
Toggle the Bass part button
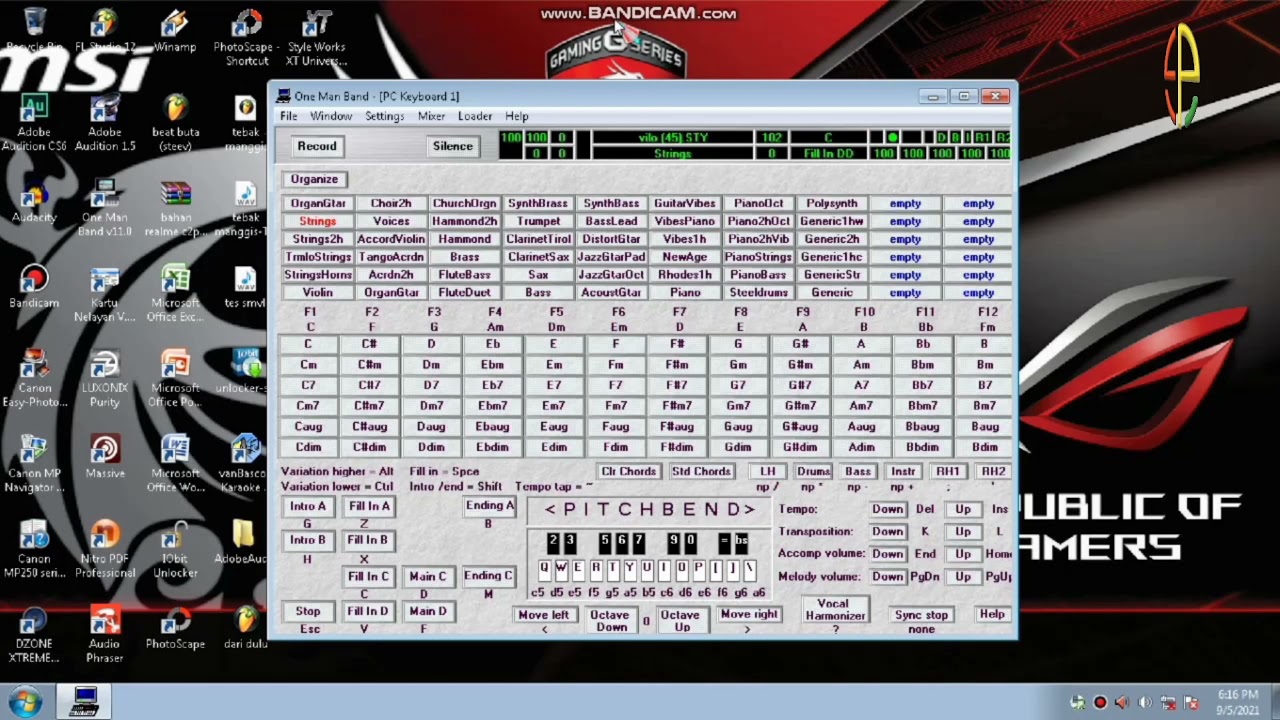[x=858, y=471]
